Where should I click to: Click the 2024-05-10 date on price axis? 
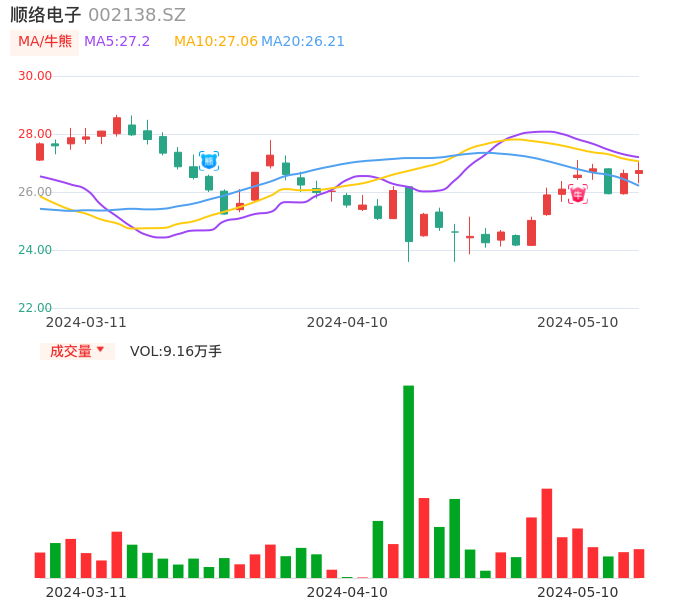578,322
